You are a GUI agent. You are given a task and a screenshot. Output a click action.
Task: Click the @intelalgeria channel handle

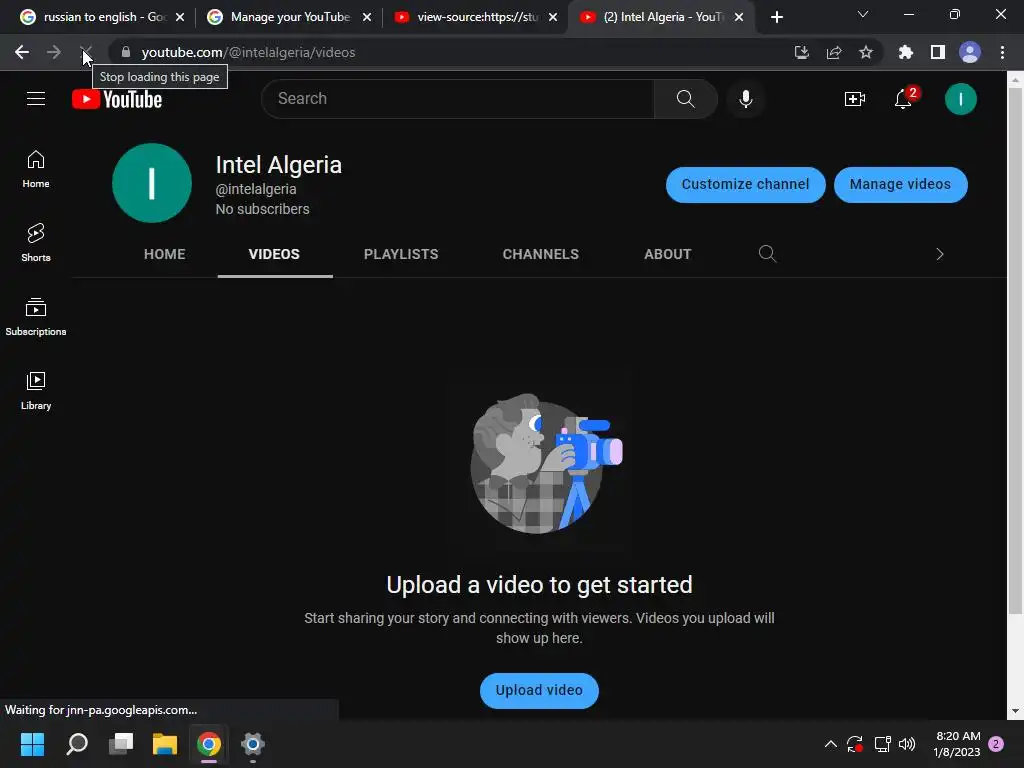click(256, 189)
